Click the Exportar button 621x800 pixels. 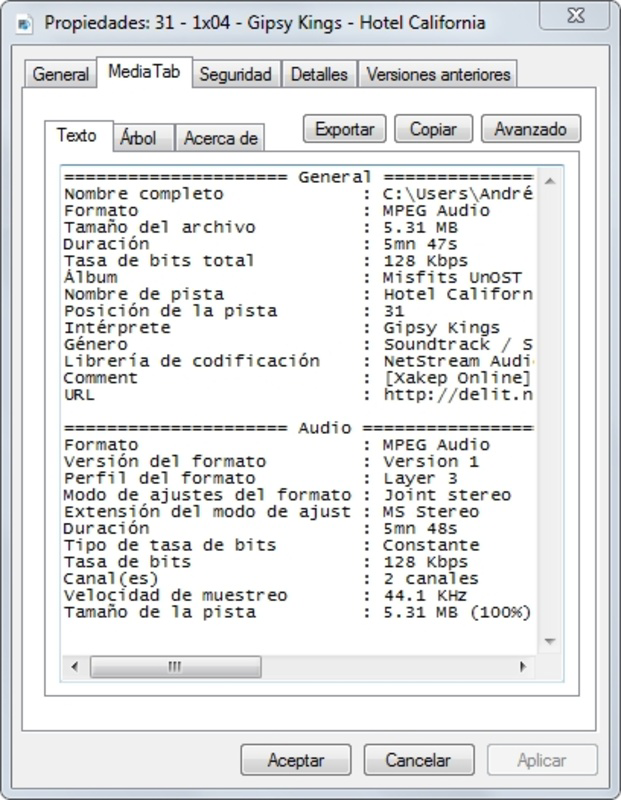(344, 129)
